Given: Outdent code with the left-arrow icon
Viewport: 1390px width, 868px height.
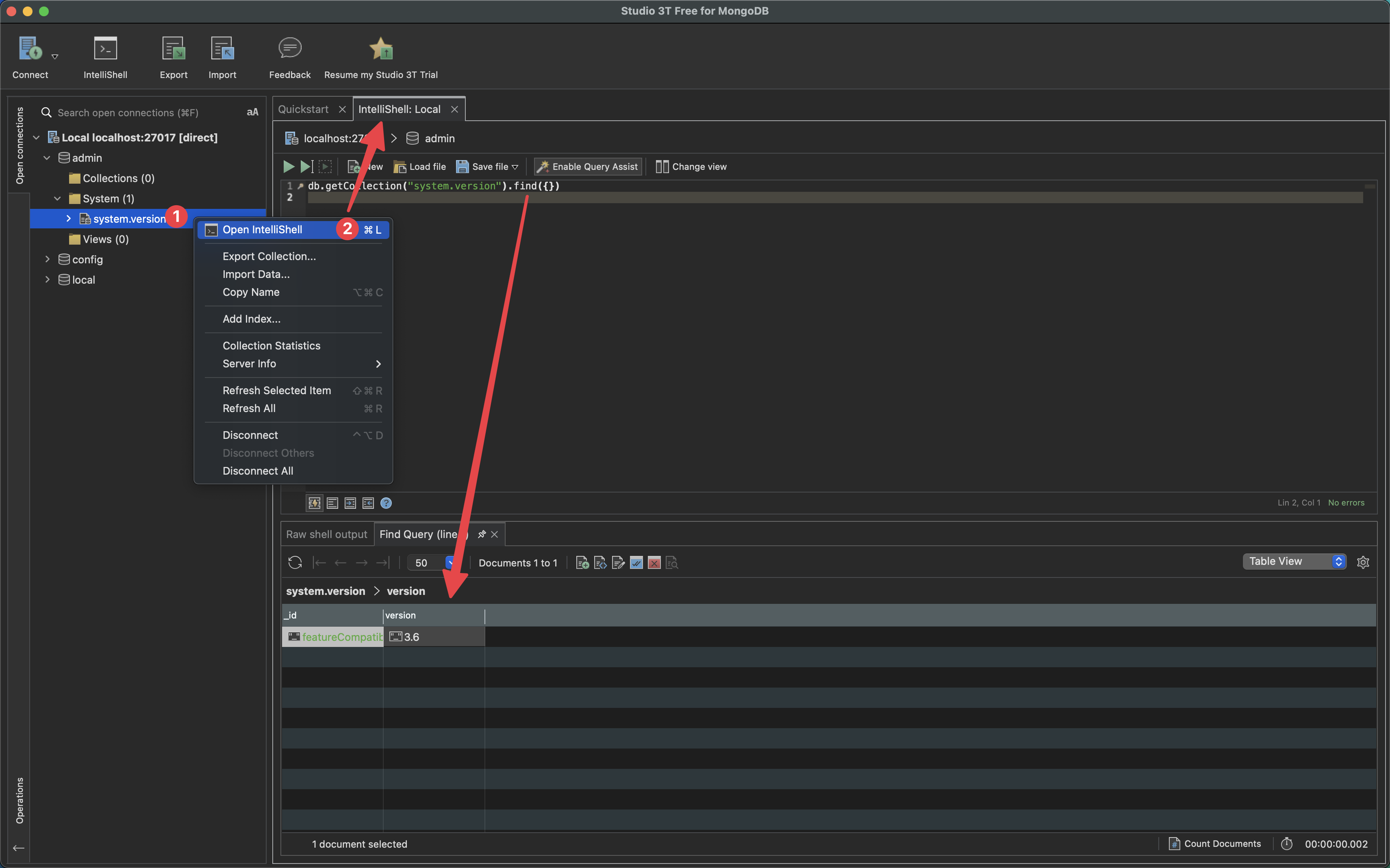Looking at the screenshot, I should coord(368,503).
